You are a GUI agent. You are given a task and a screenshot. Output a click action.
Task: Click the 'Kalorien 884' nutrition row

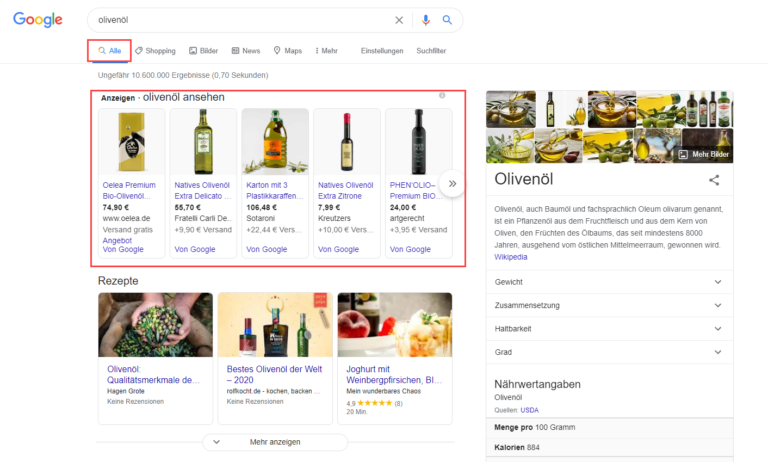click(x=609, y=447)
